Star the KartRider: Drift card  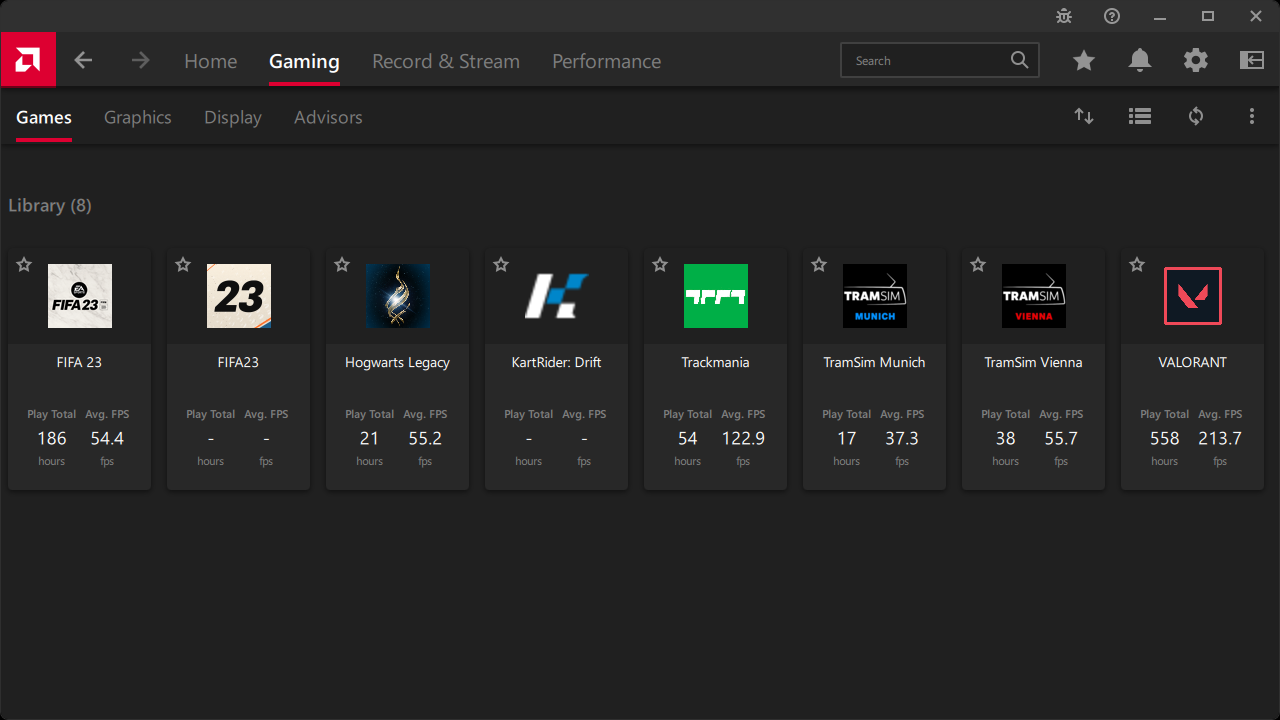[501, 264]
